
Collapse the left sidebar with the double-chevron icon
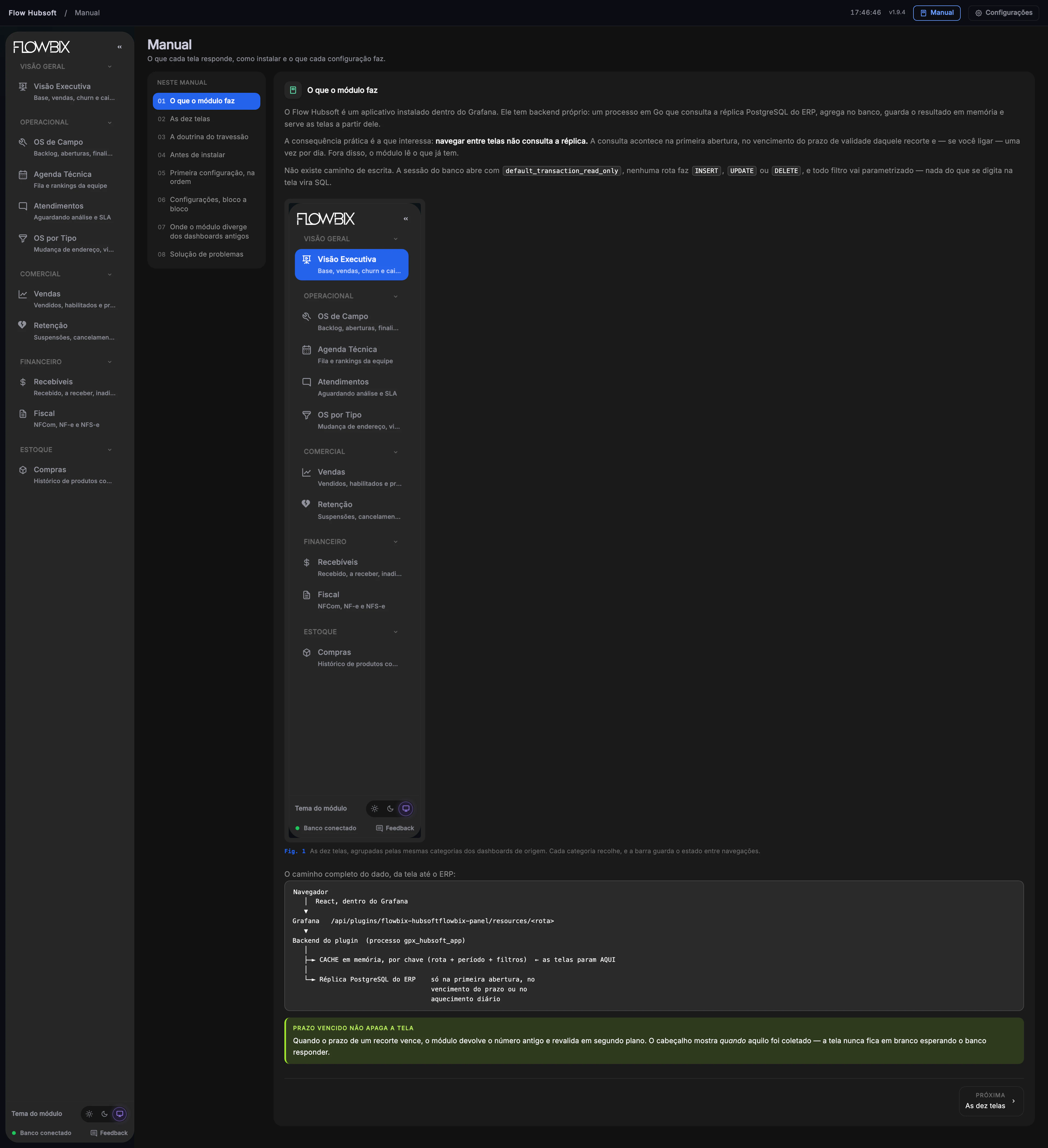point(120,47)
